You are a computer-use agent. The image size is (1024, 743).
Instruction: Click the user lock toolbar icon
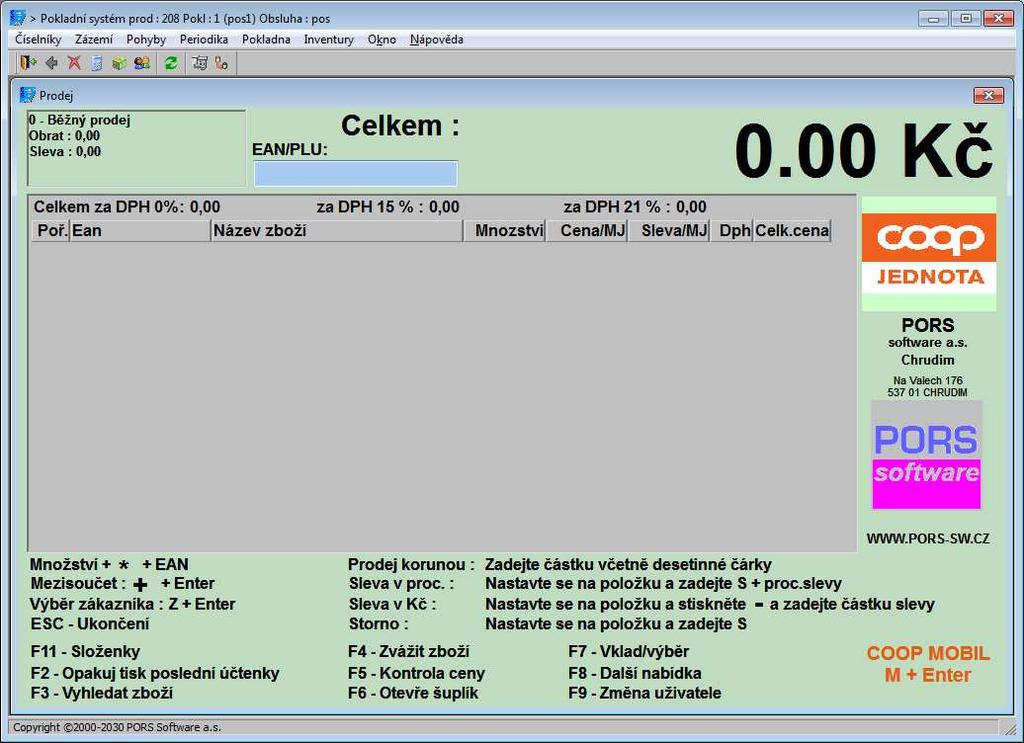222,63
